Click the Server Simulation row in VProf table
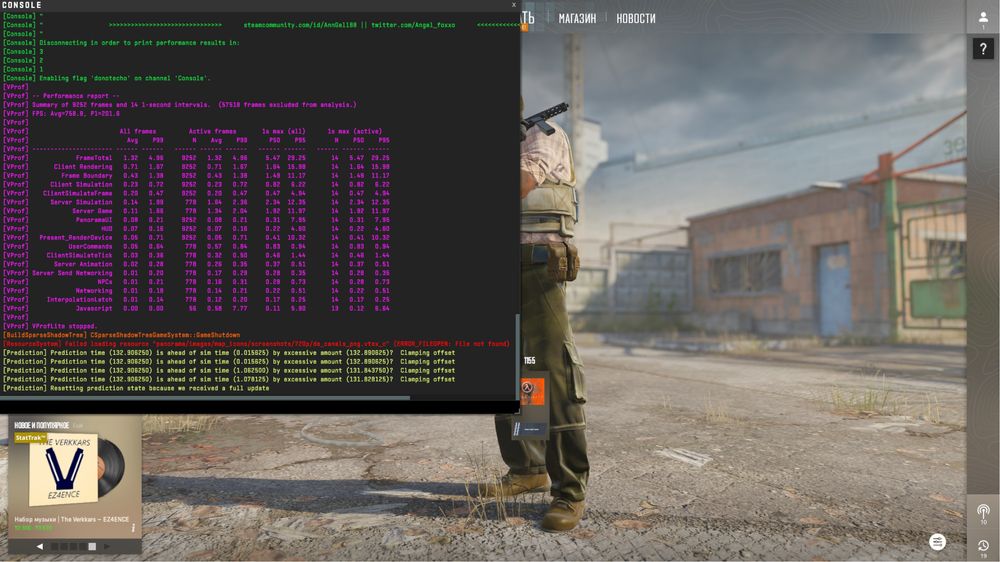Viewport: 1000px width, 562px height. tap(196, 202)
